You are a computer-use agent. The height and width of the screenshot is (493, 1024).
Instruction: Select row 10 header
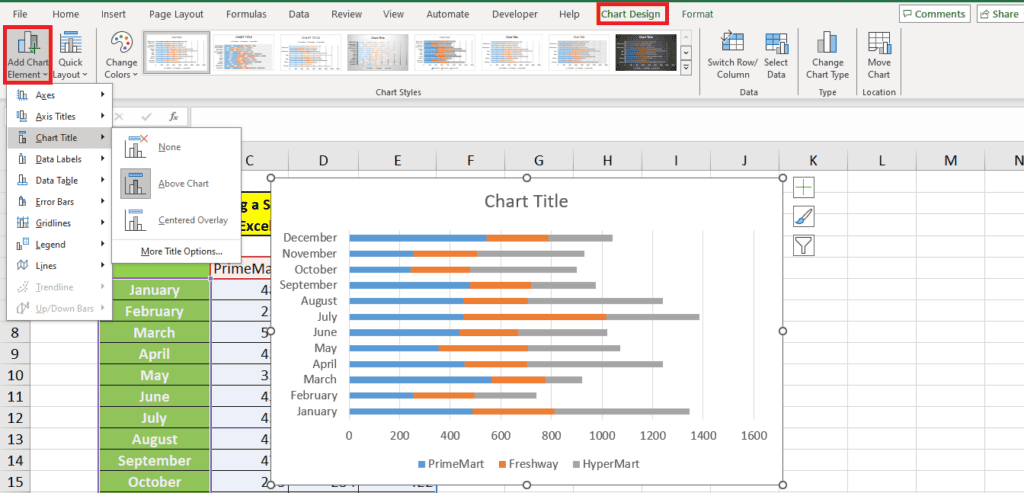(x=16, y=375)
